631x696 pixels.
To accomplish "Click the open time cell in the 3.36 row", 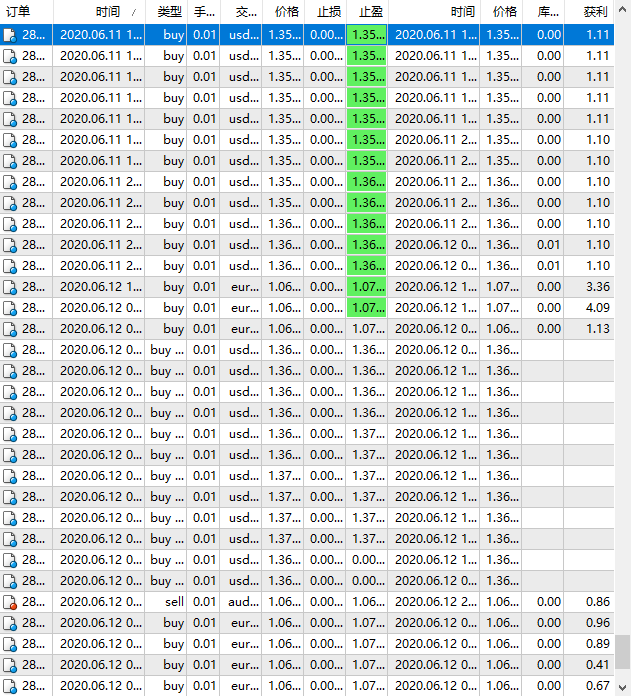I will (99, 287).
